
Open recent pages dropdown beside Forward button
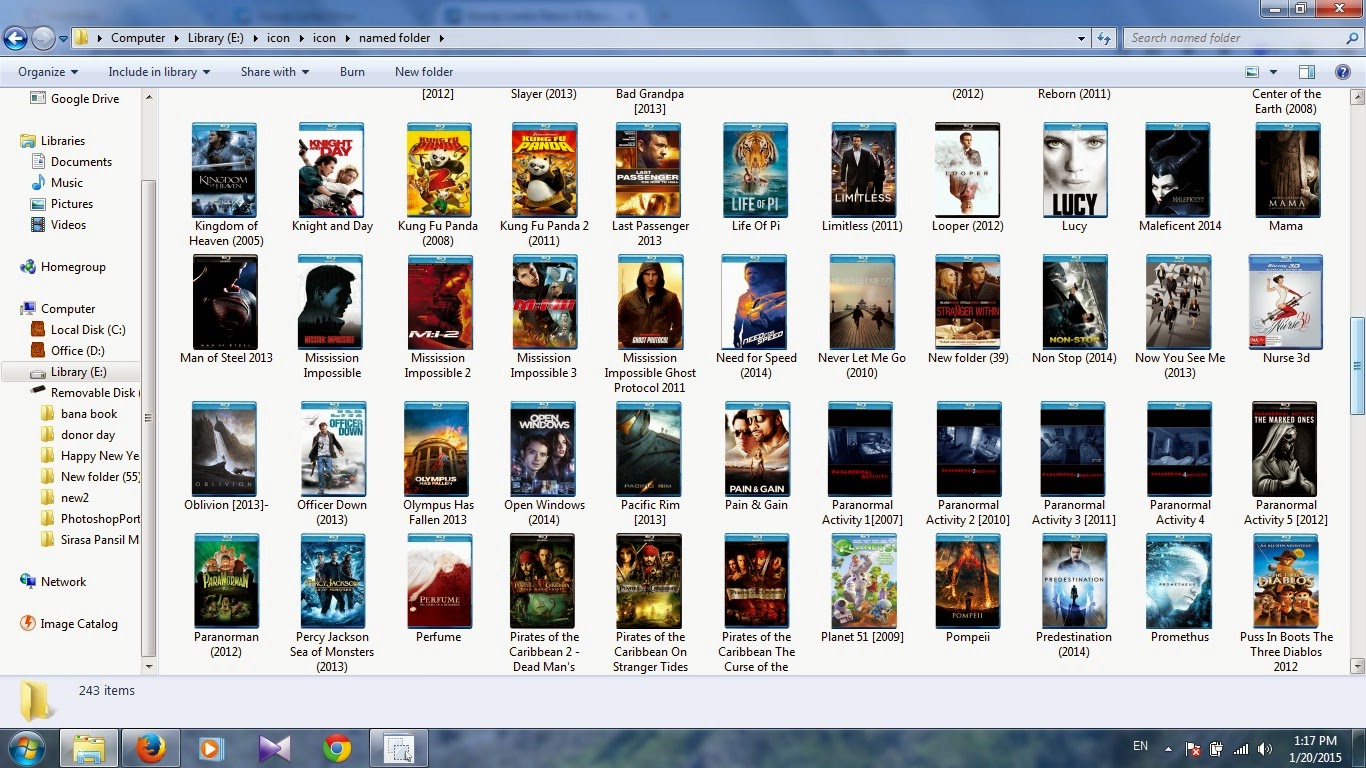pos(64,39)
